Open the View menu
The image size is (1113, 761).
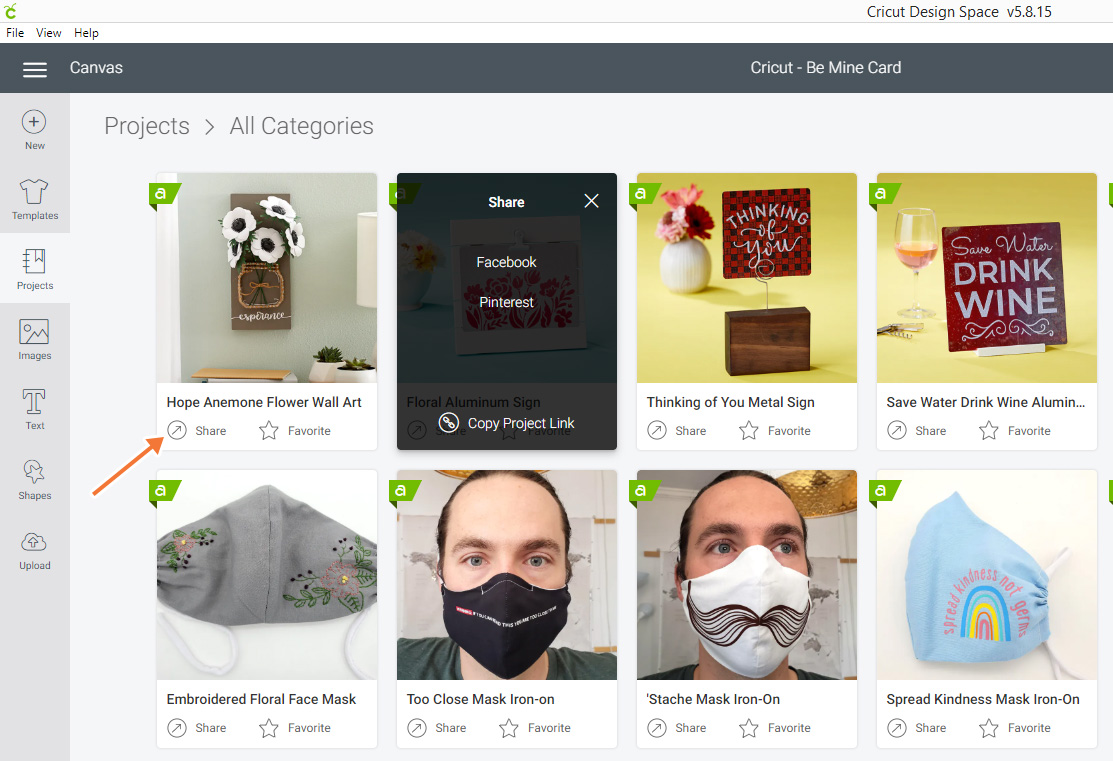point(48,33)
